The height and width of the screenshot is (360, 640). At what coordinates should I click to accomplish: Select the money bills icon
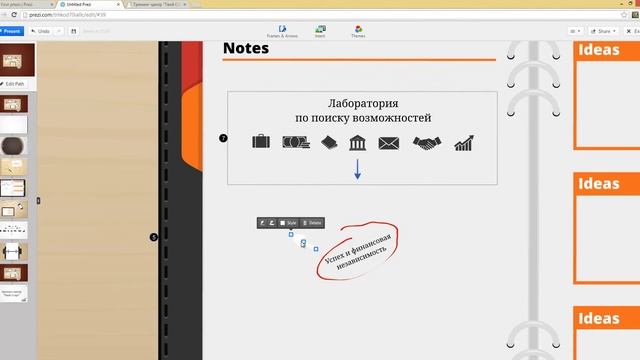[296, 142]
